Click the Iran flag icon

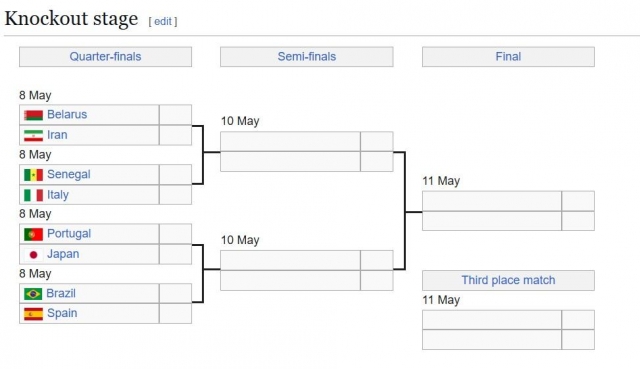(x=33, y=136)
